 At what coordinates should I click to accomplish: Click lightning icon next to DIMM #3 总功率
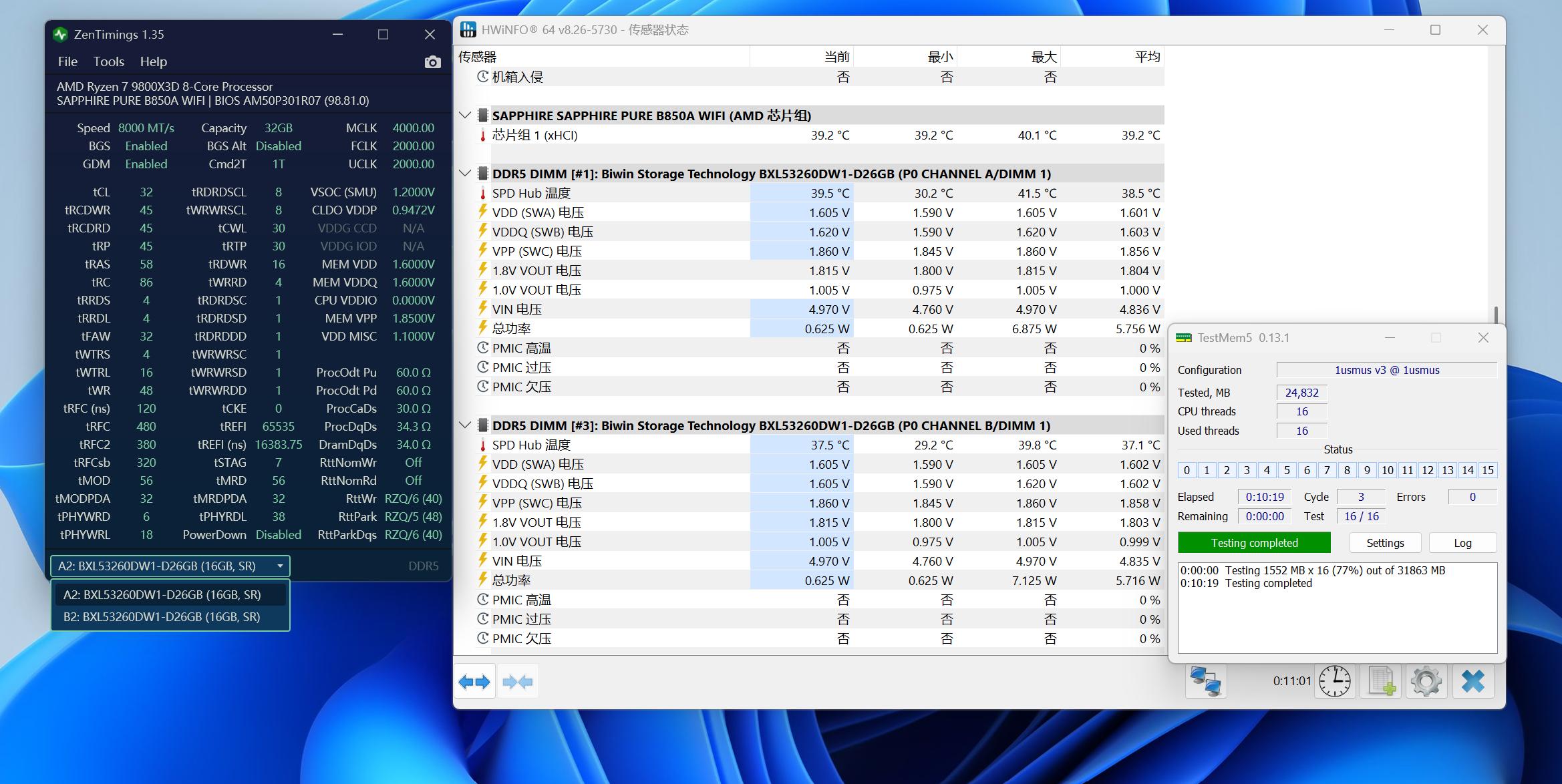coord(482,580)
